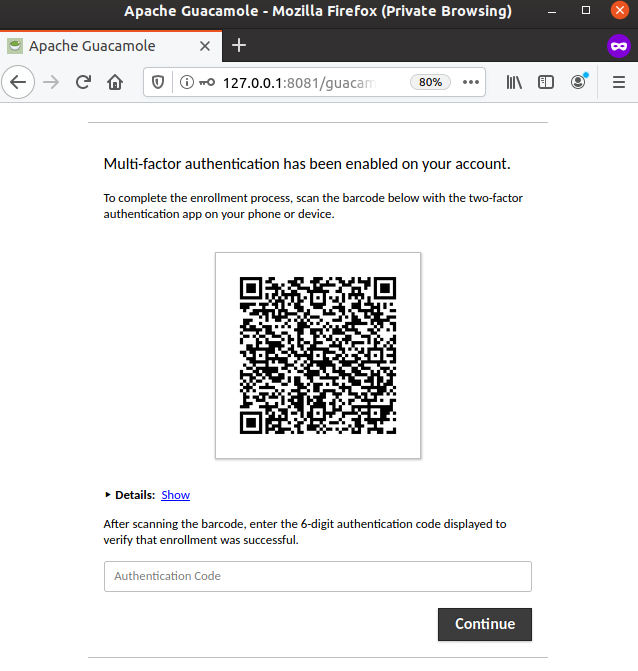The image size is (638, 671).
Task: Go back using the browser back arrow
Action: (18, 82)
